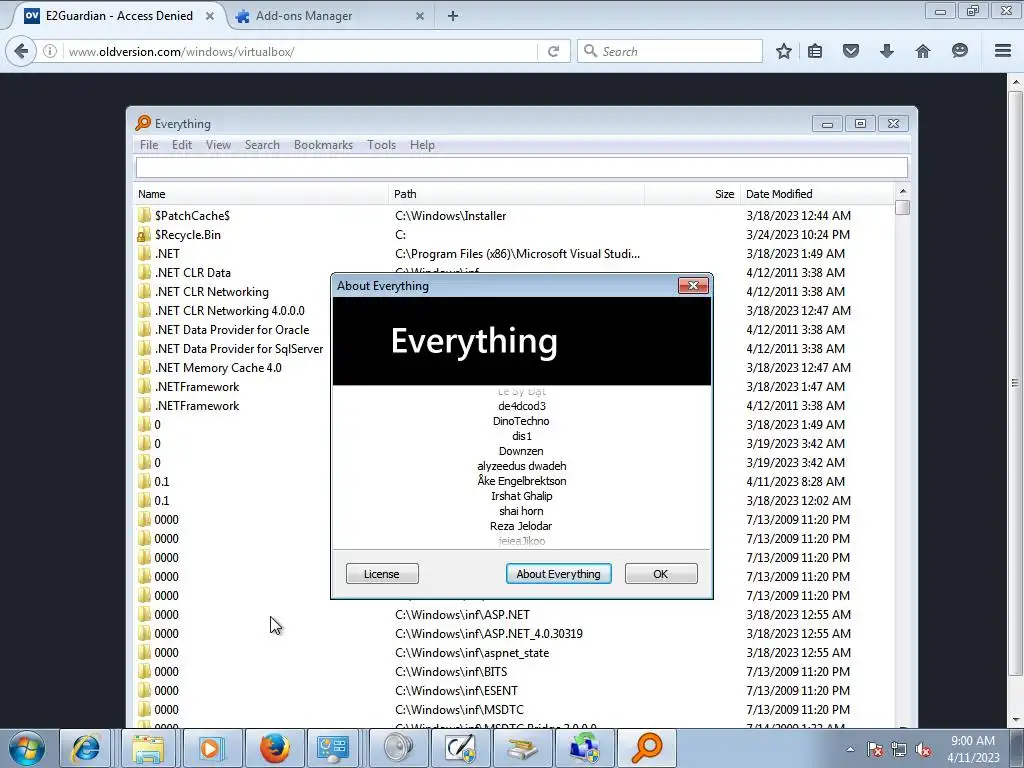The height and width of the screenshot is (768, 1024).
Task: Click path C:\Windows\inf\aspnet_state
Action: 472,652
